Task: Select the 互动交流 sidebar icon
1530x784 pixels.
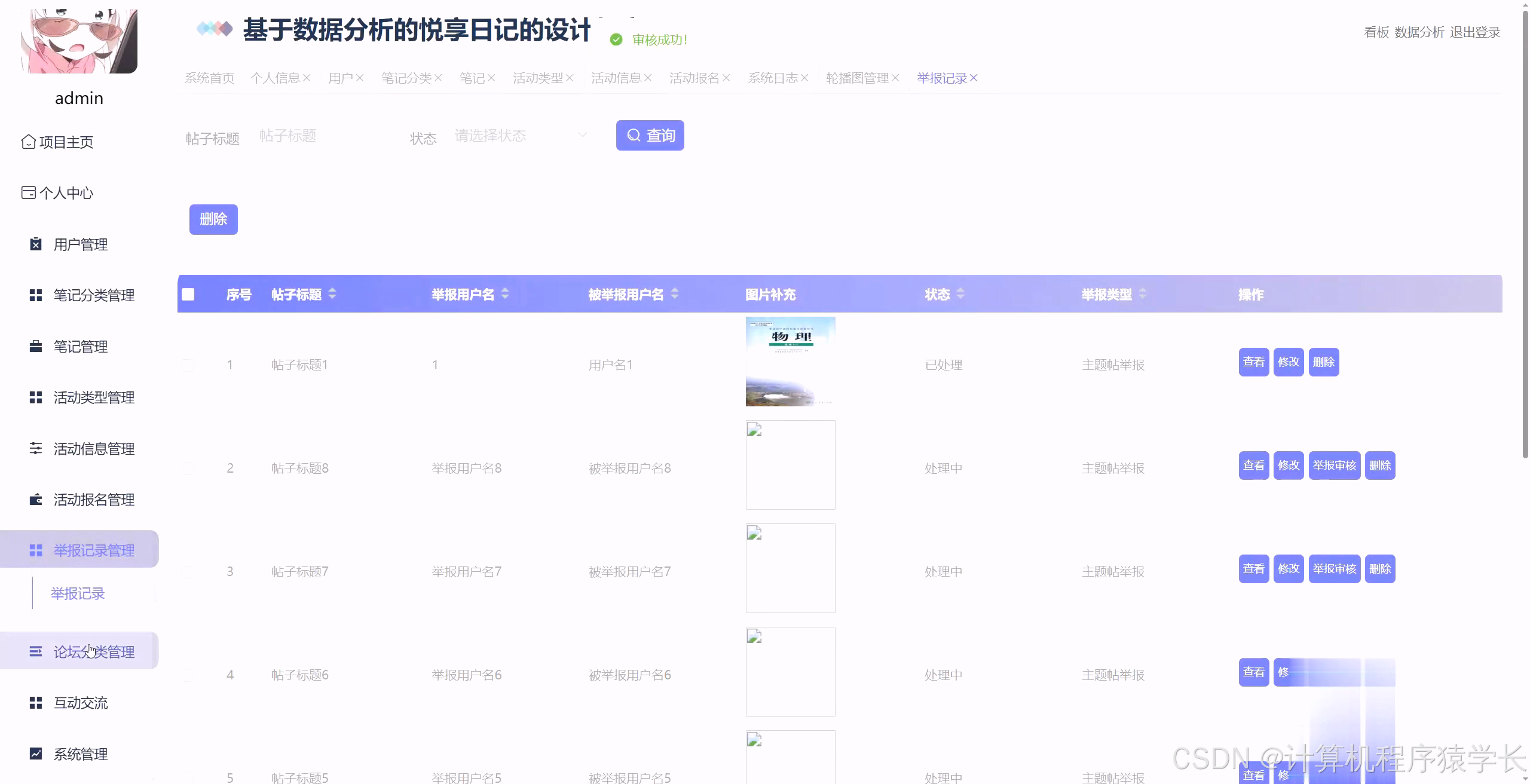Action: 35,703
